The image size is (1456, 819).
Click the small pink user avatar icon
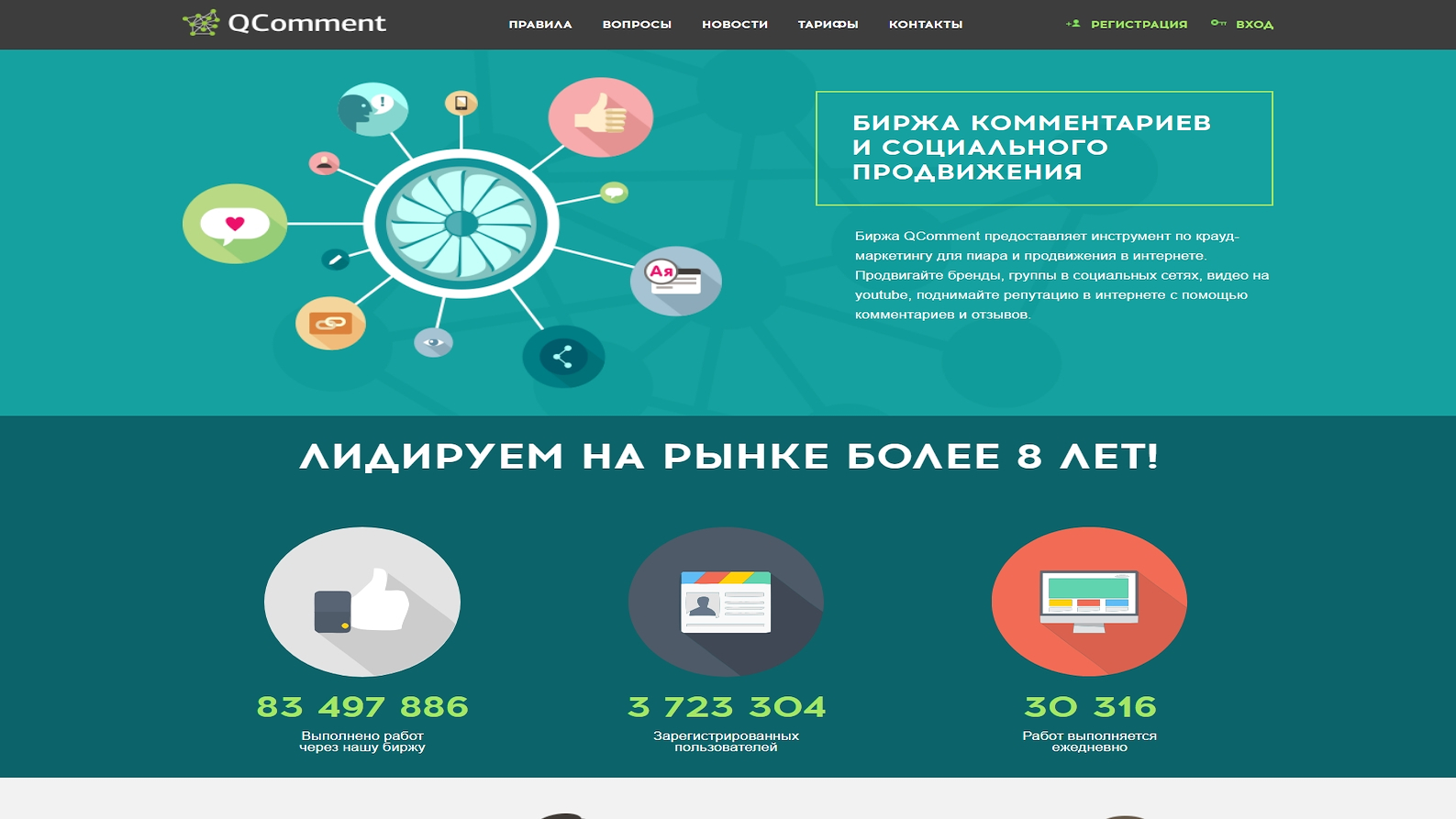324,163
